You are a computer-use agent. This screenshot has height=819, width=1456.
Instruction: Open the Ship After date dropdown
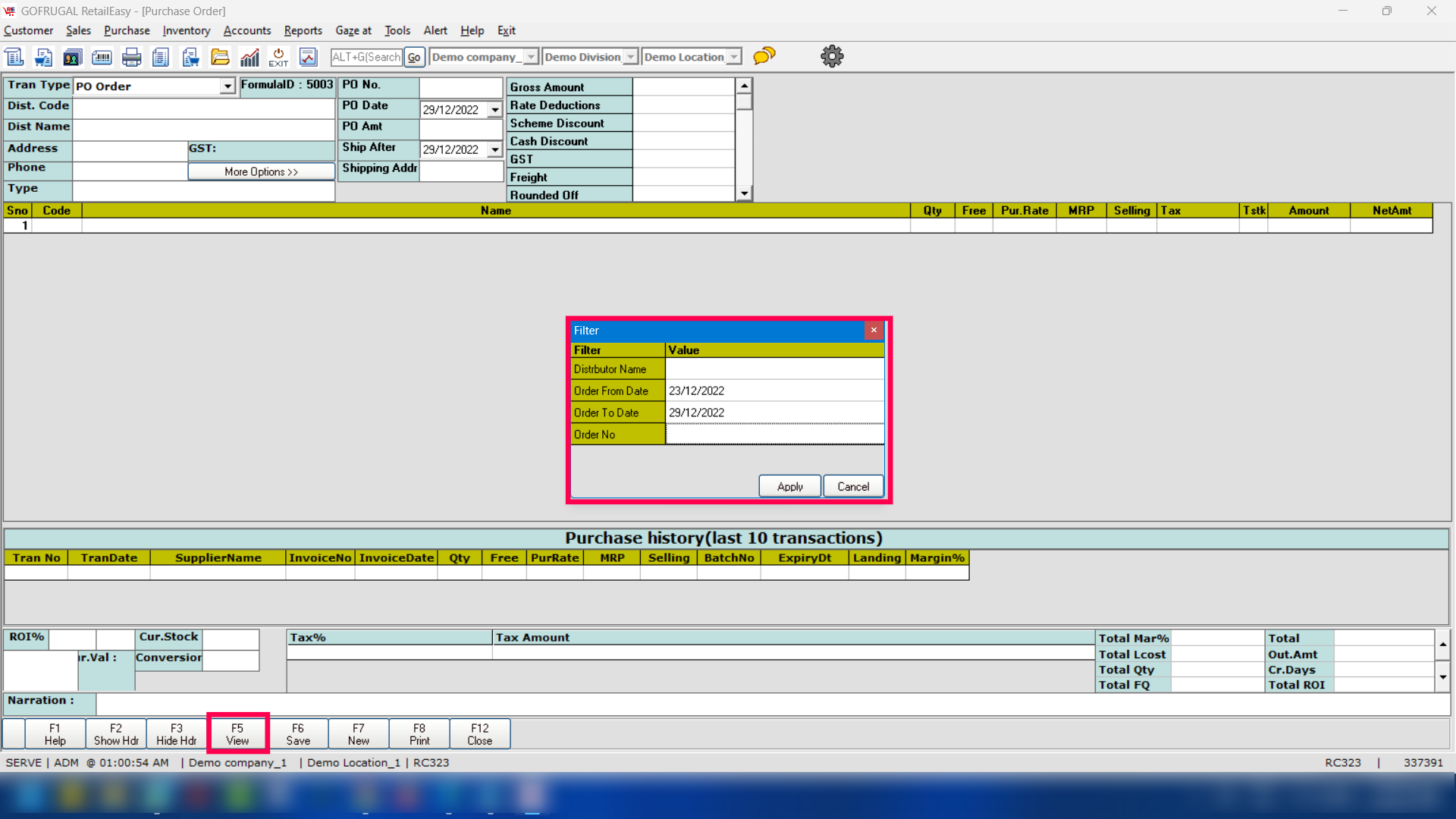[x=495, y=150]
